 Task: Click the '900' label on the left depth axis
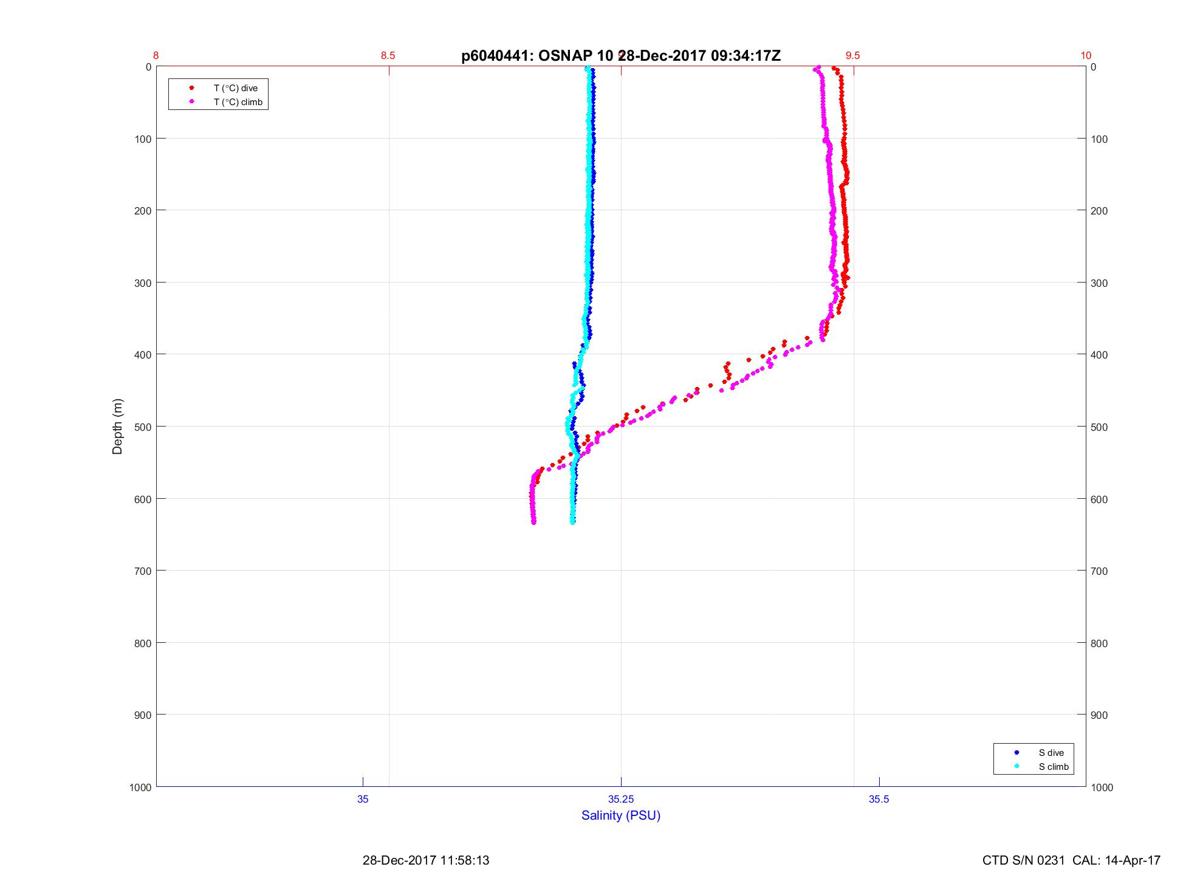[x=142, y=715]
